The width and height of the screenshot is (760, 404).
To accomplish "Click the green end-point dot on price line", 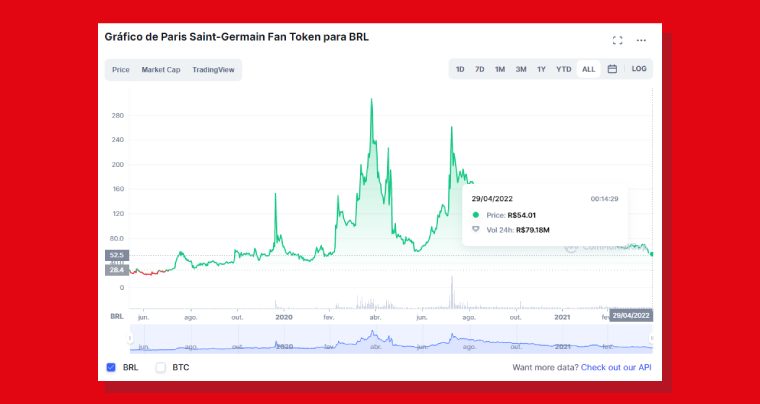I will tap(652, 254).
